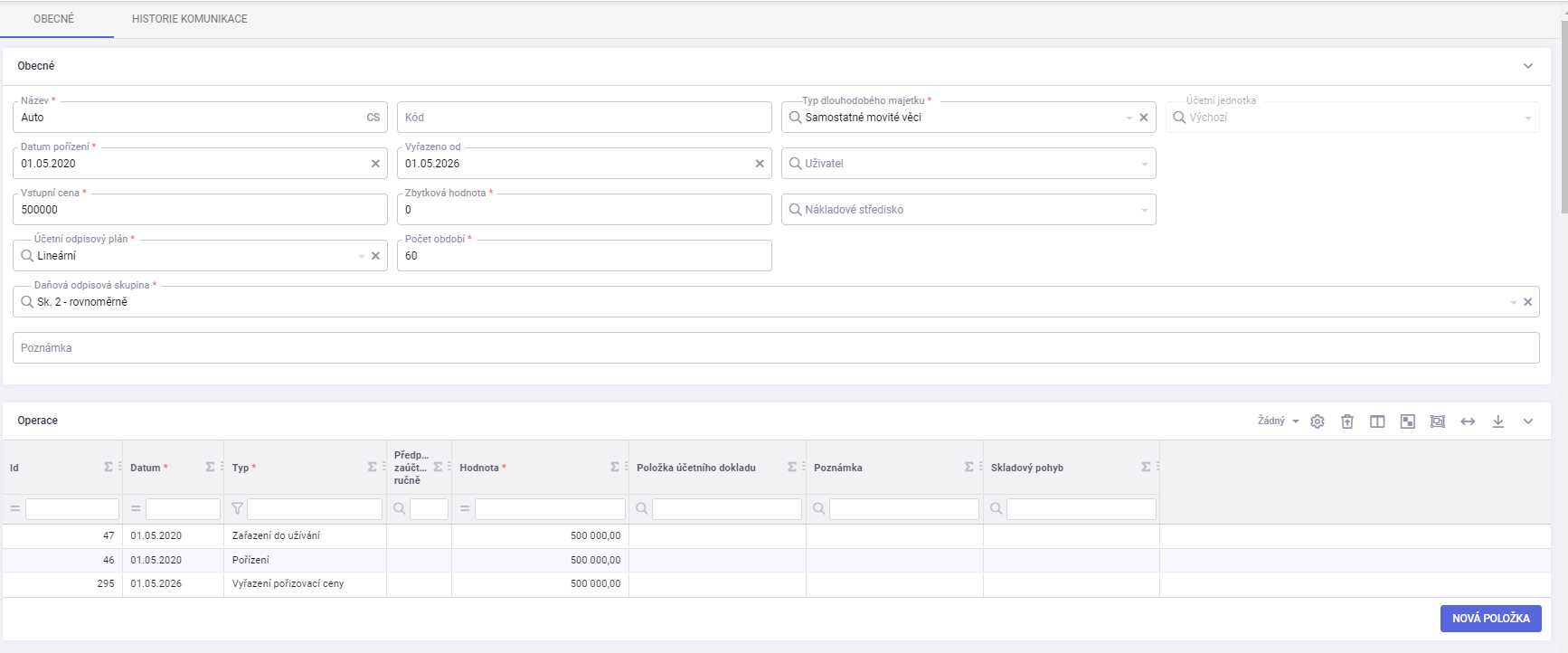
Task: Click the equals filter operator under Hodnota column
Action: (465, 509)
